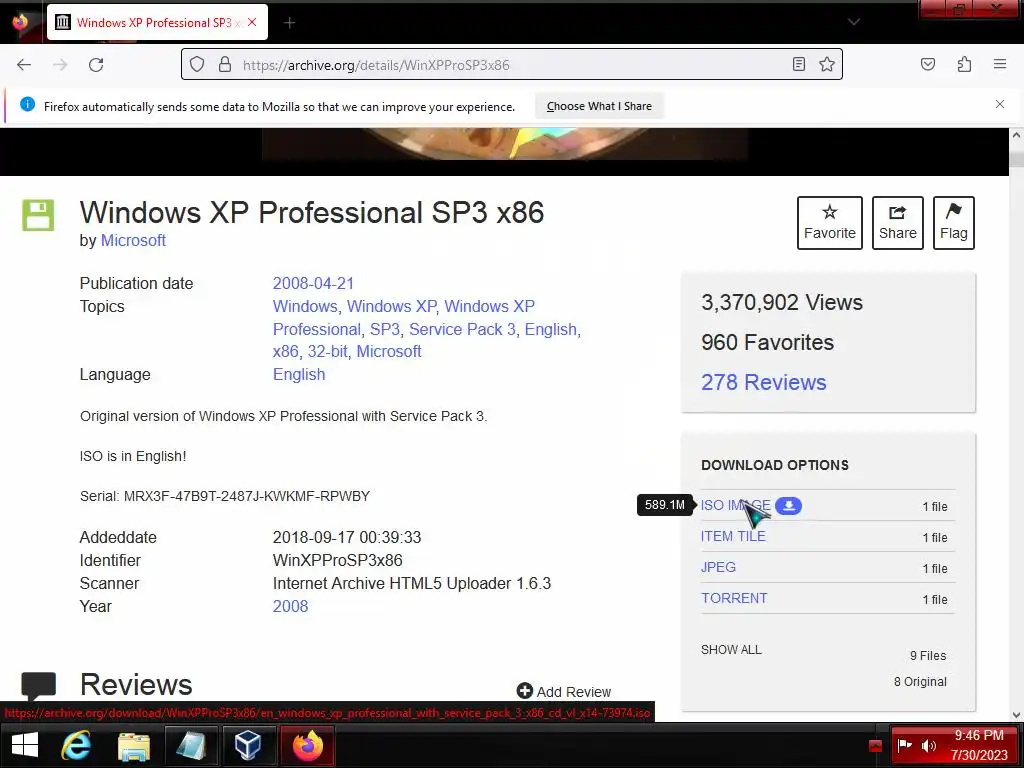Click the ITEM TILE download option
1024x768 pixels.
coord(733,536)
